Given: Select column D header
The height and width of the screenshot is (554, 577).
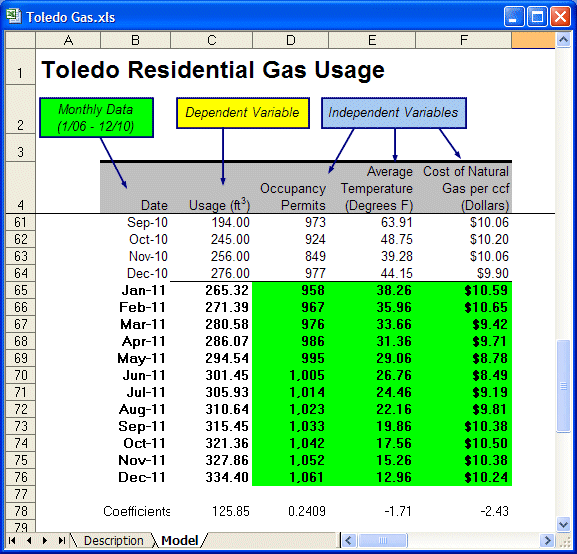Looking at the screenshot, I should coord(290,40).
